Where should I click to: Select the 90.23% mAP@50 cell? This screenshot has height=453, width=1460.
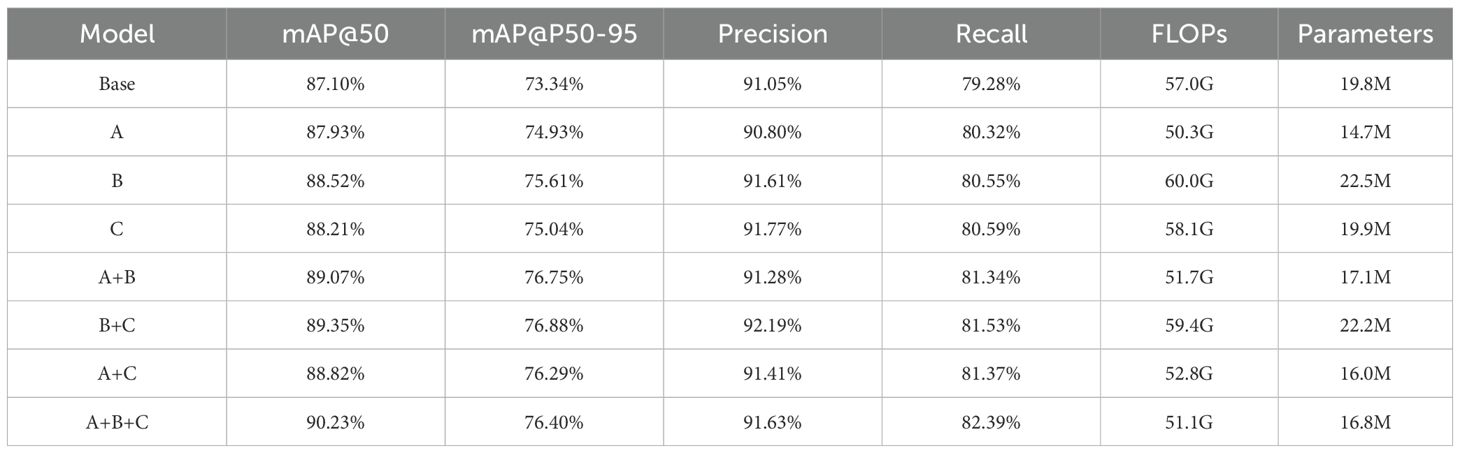point(335,422)
